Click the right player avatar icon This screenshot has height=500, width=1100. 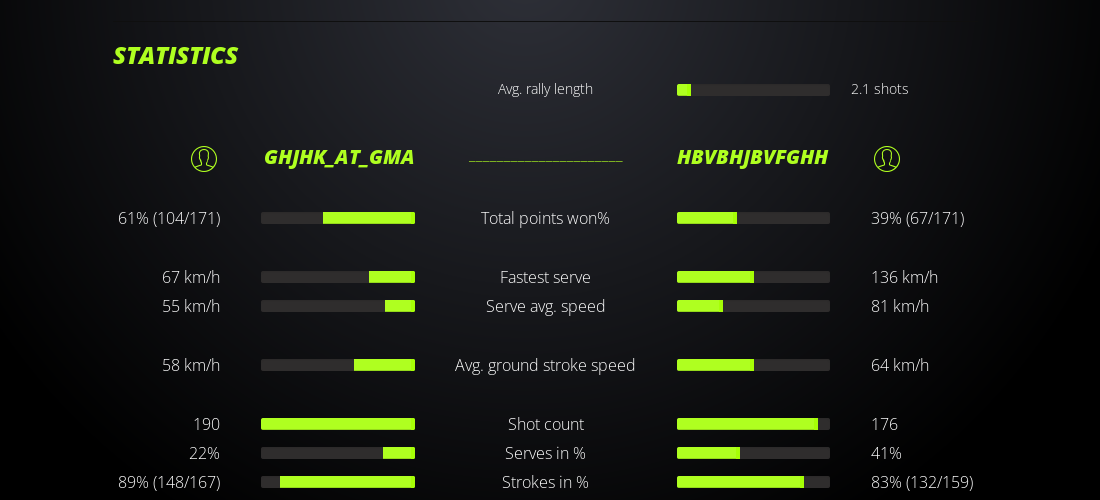point(887,159)
